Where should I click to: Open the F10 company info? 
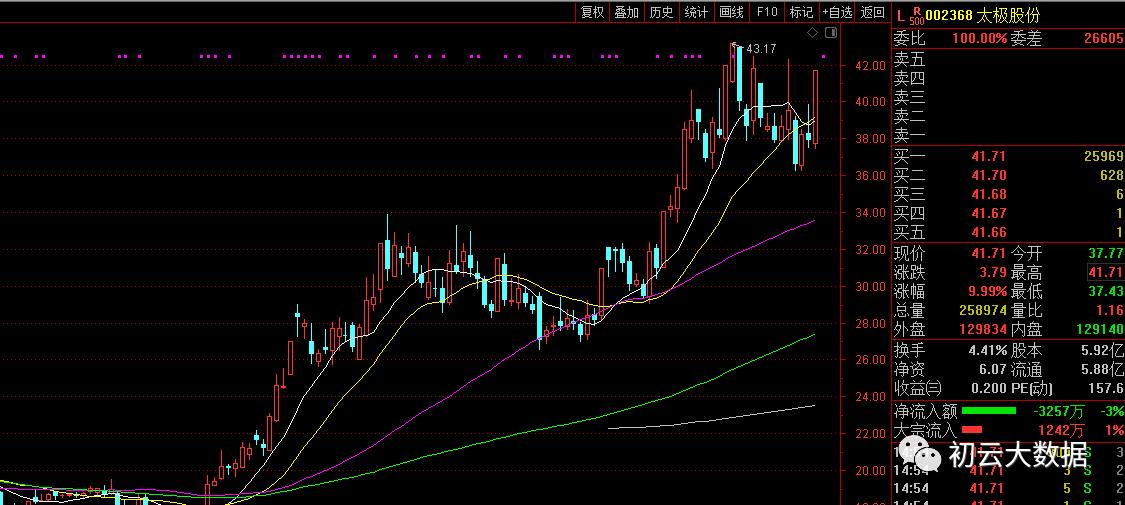point(767,11)
